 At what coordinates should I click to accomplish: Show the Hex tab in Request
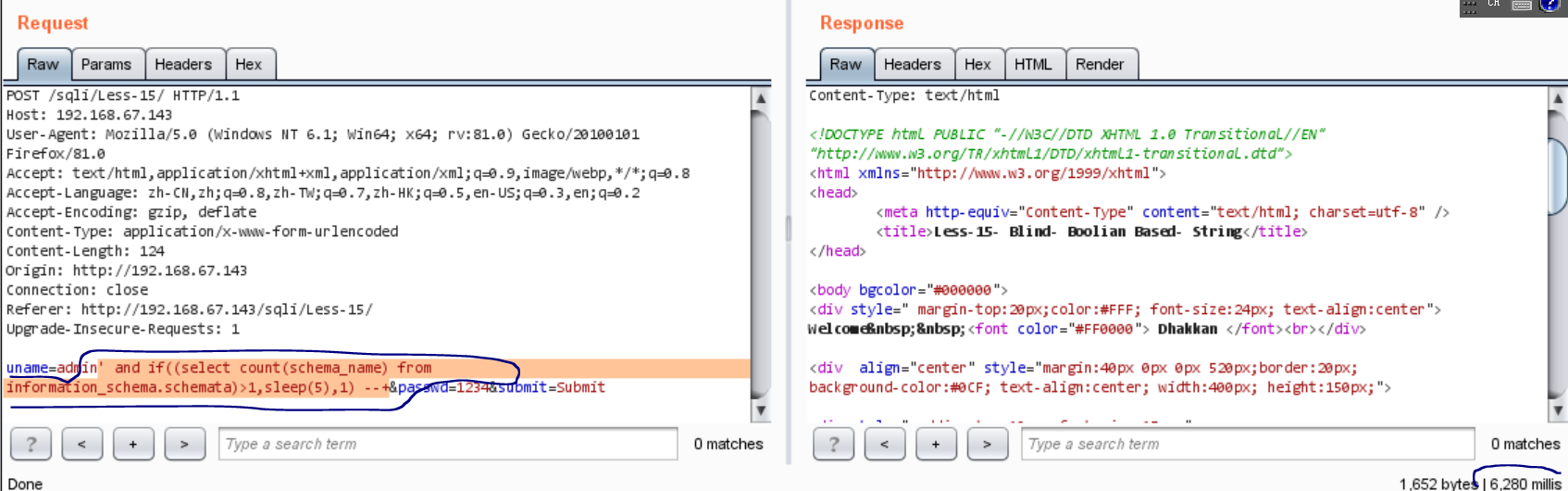click(x=249, y=64)
